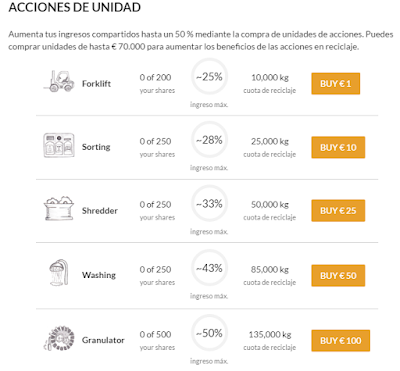Click the ~28% income circle for Sorting
Screen dimensions: 400x371
coord(209,140)
